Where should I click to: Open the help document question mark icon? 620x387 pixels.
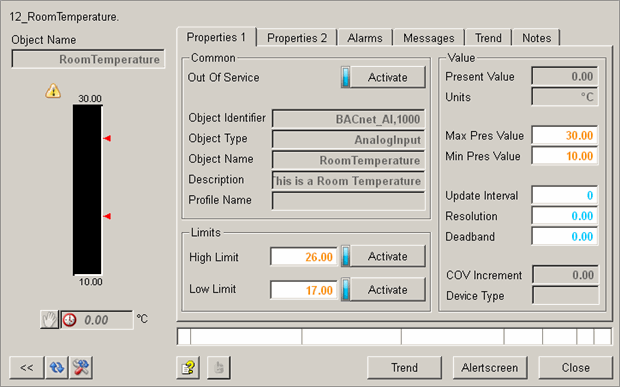pyautogui.click(x=188, y=368)
